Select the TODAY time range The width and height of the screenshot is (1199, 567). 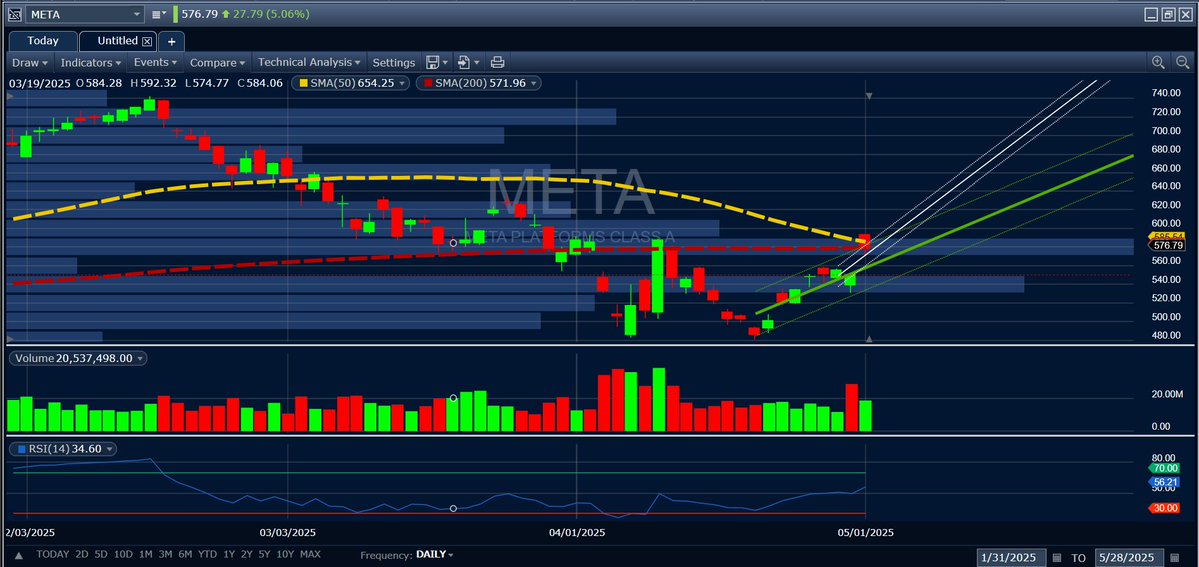(x=53, y=554)
